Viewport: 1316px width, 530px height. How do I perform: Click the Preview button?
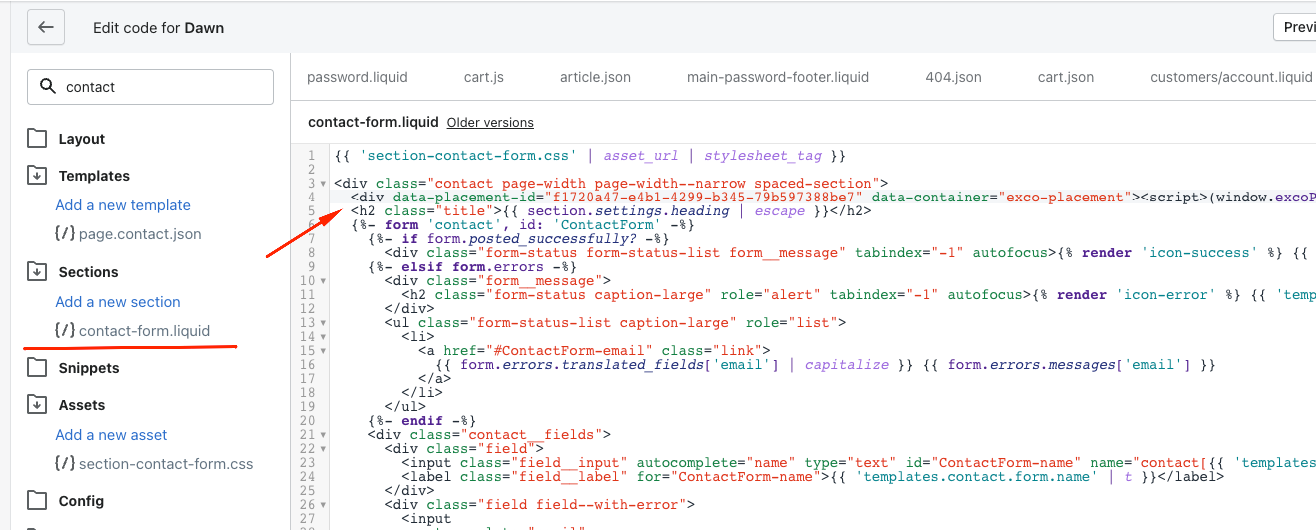point(1295,27)
